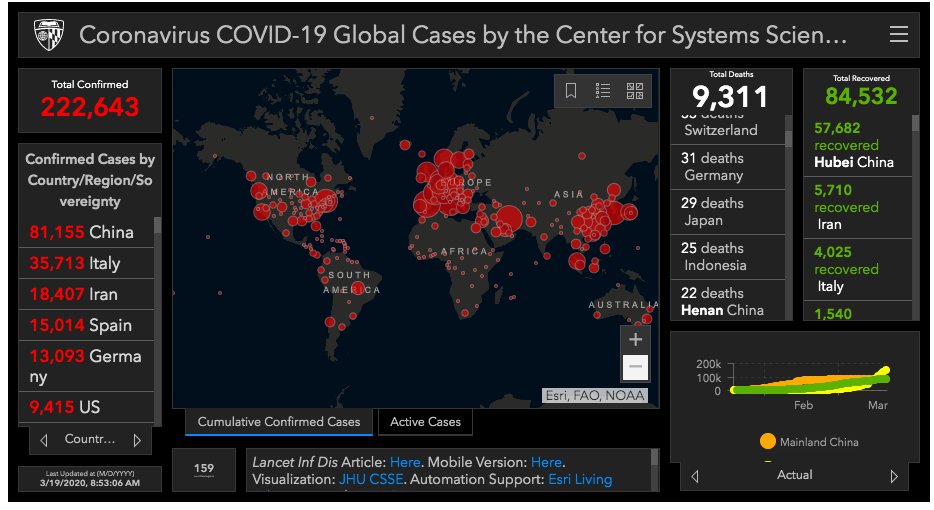The width and height of the screenshot is (934, 510).
Task: Select 35,713 Italy row
Action: (86, 263)
